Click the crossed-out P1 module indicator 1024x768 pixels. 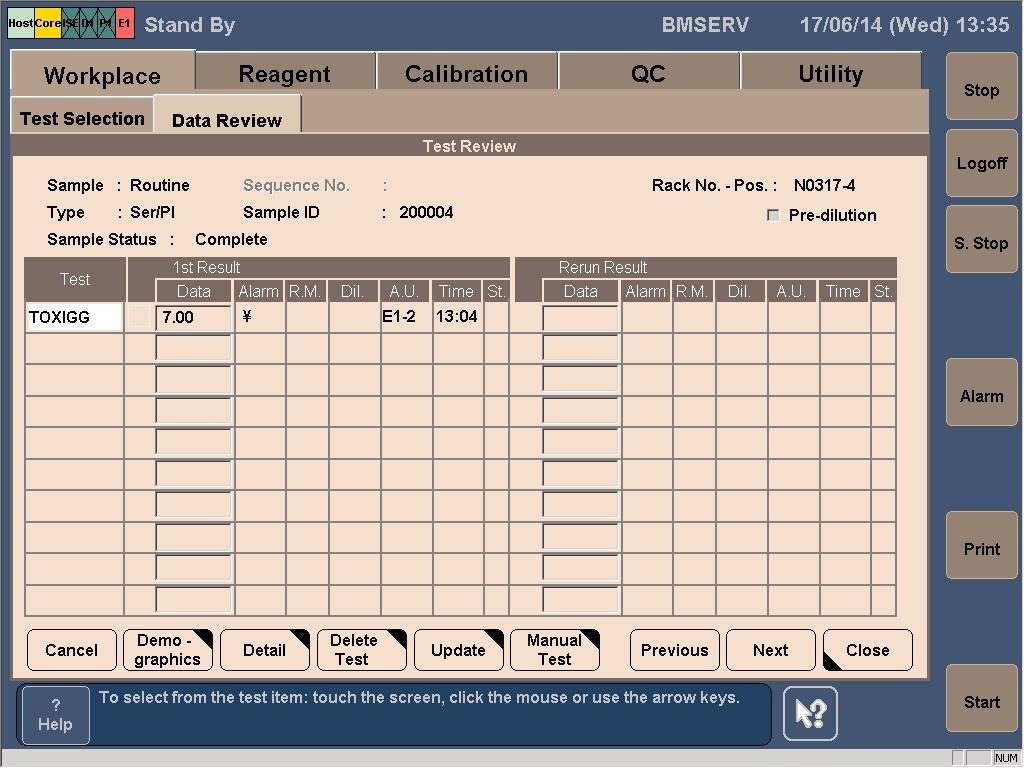(x=106, y=23)
